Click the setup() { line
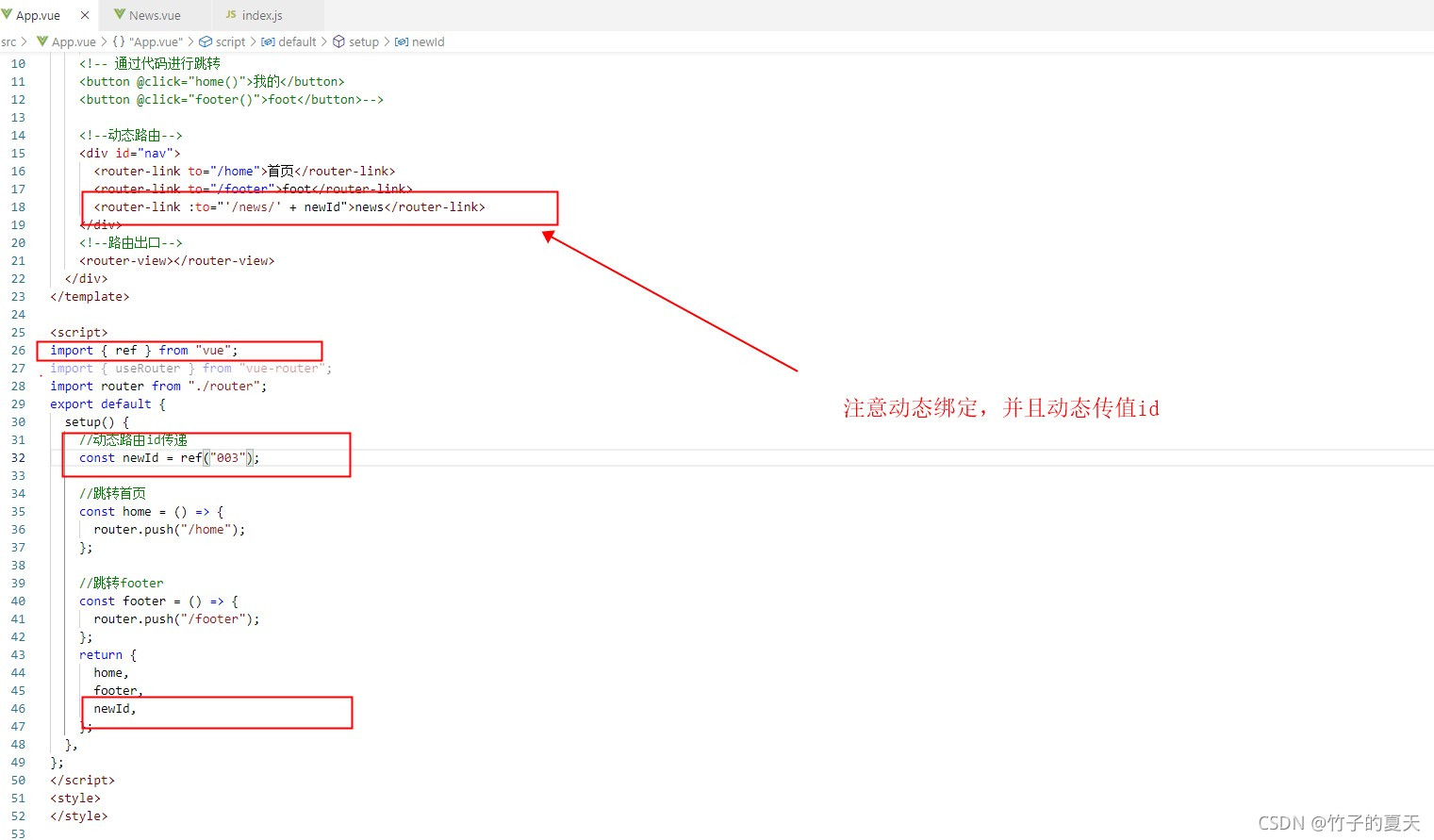This screenshot has width=1434, height=840. click(97, 421)
